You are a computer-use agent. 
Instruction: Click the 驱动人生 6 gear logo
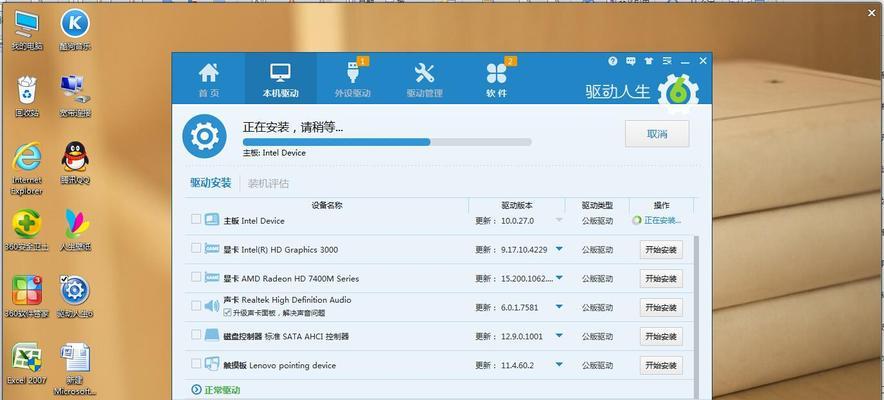[x=678, y=94]
